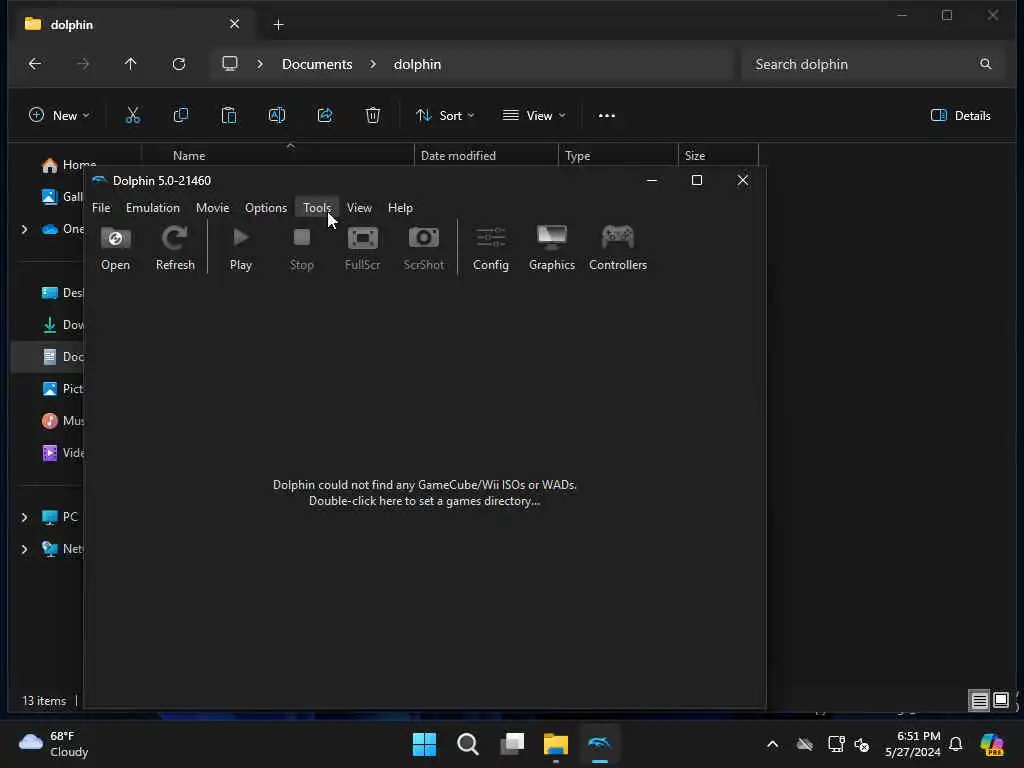
Task: Click the Delete trash icon
Action: point(372,116)
